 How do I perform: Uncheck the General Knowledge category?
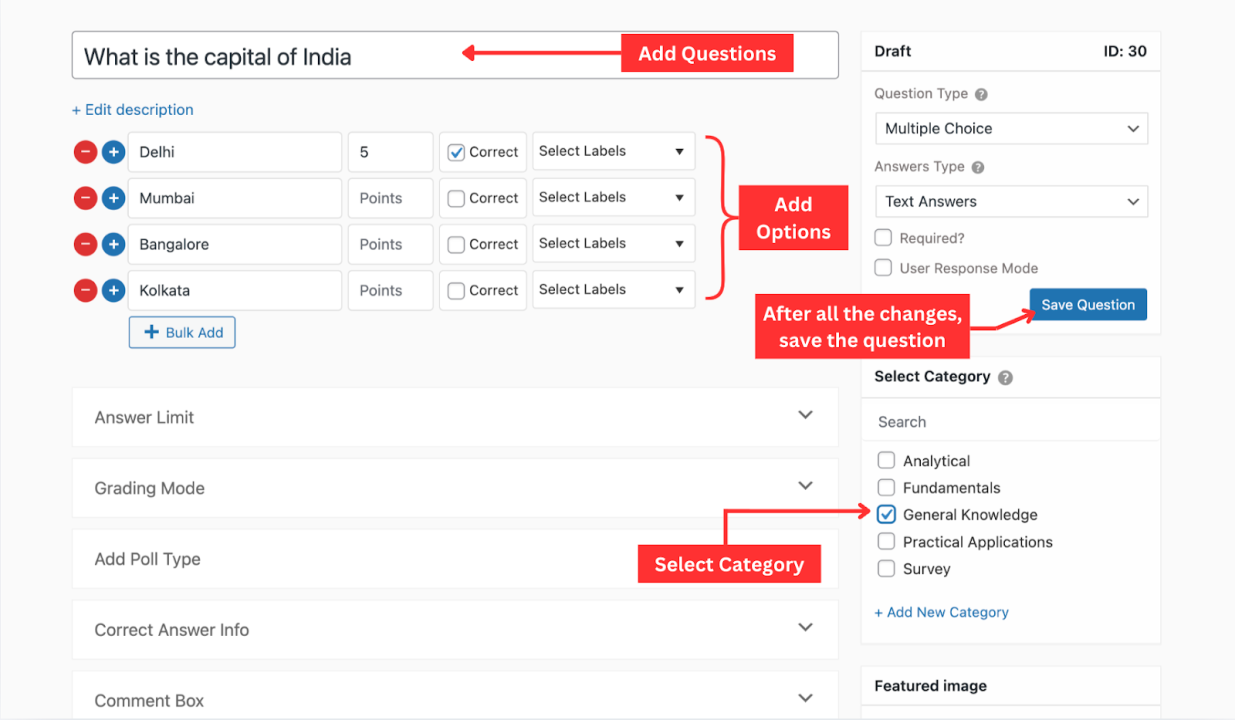click(886, 514)
